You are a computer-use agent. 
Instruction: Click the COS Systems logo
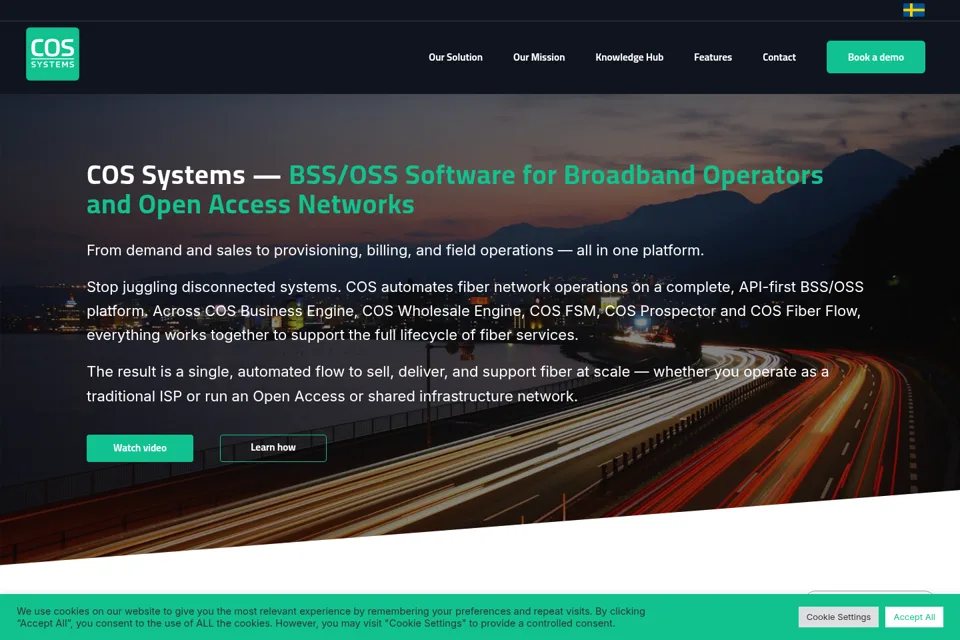pyautogui.click(x=53, y=54)
